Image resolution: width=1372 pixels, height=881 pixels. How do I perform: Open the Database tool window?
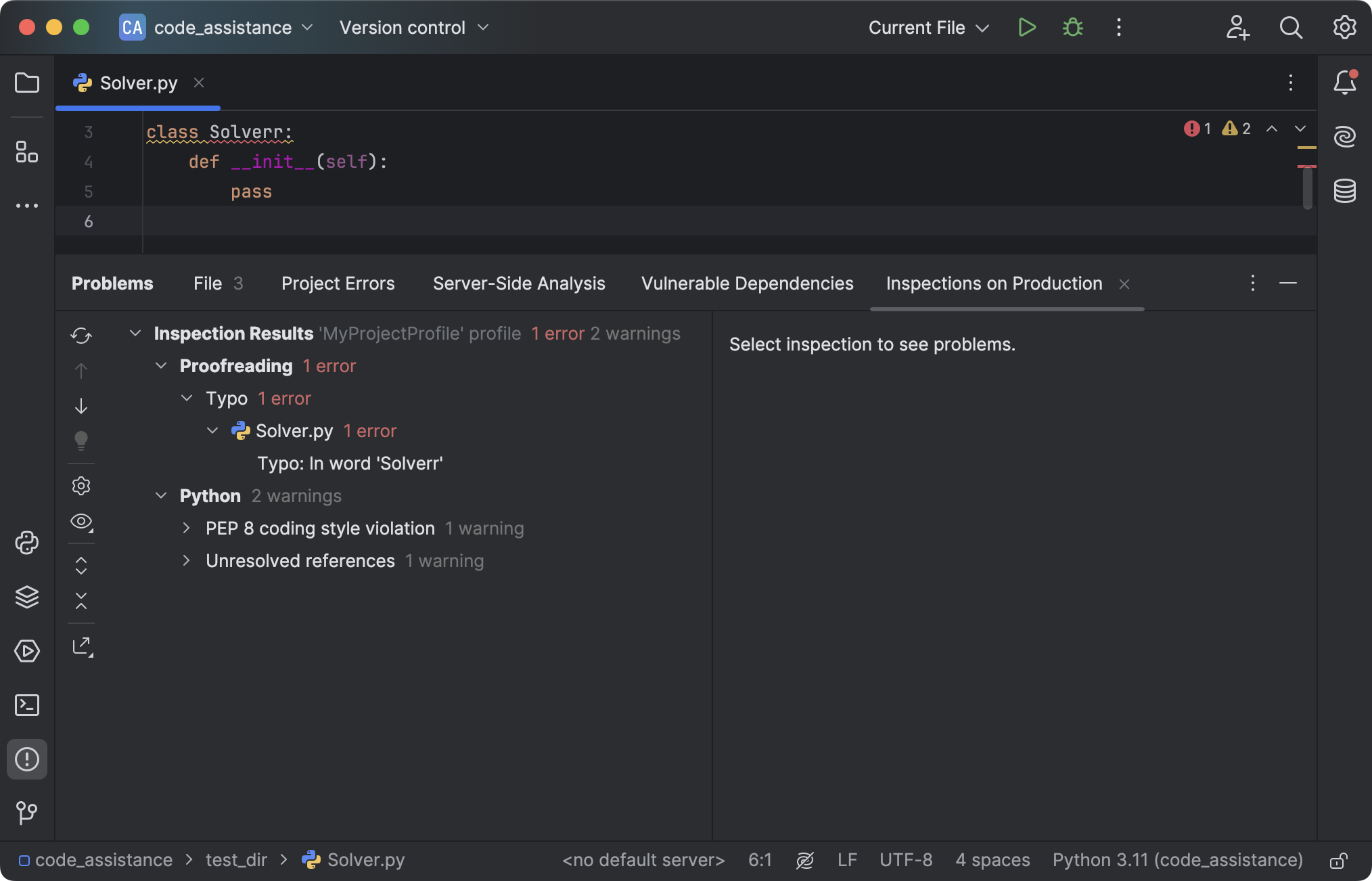pyautogui.click(x=1345, y=191)
